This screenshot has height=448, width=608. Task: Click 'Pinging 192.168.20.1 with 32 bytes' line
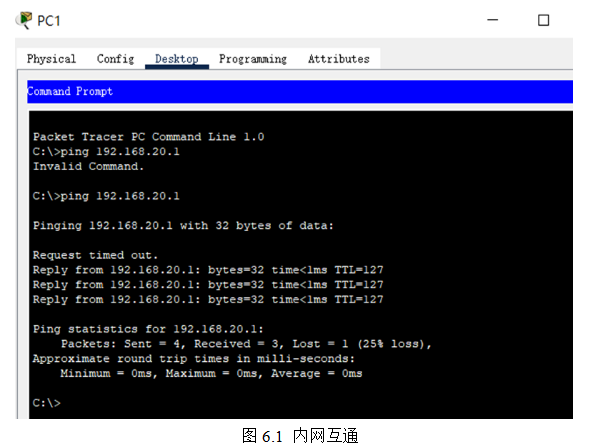pos(183,226)
